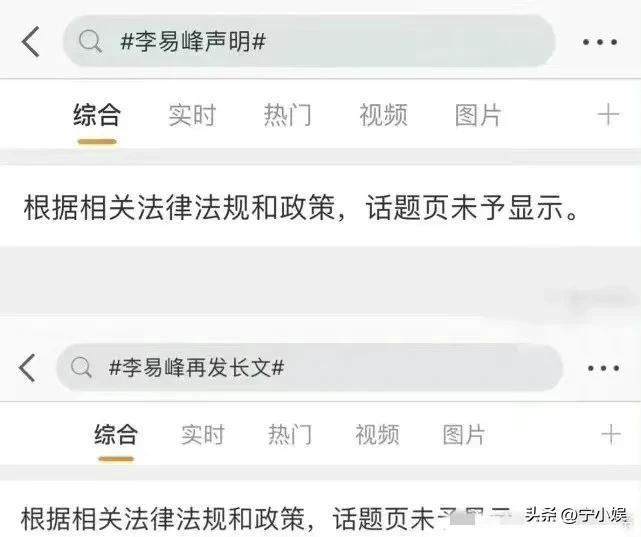641x537 pixels.
Task: Add a tab using the lower plus icon
Action: tap(611, 434)
